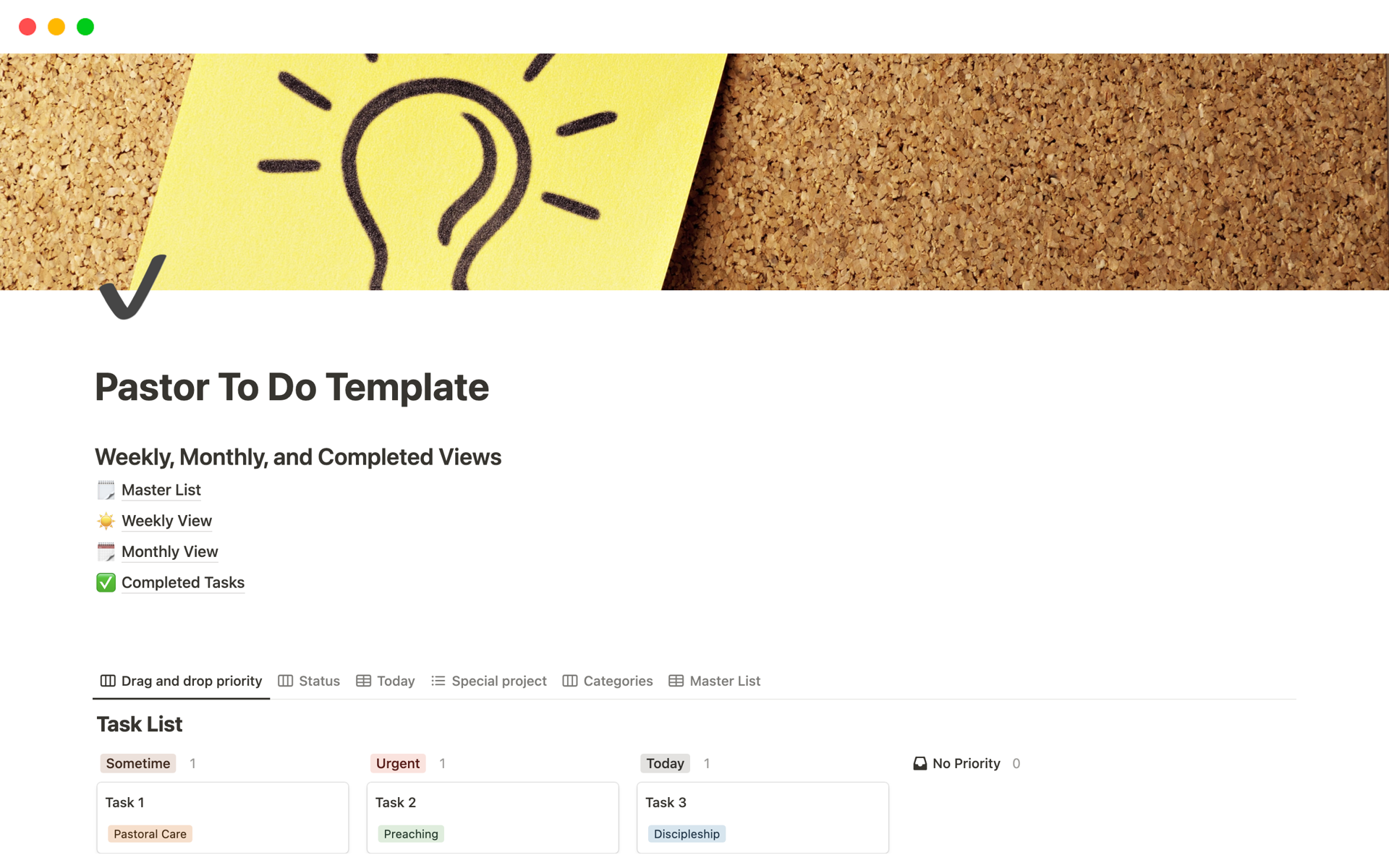Click the Weekly View sun icon
The width and height of the screenshot is (1389, 868).
click(106, 520)
